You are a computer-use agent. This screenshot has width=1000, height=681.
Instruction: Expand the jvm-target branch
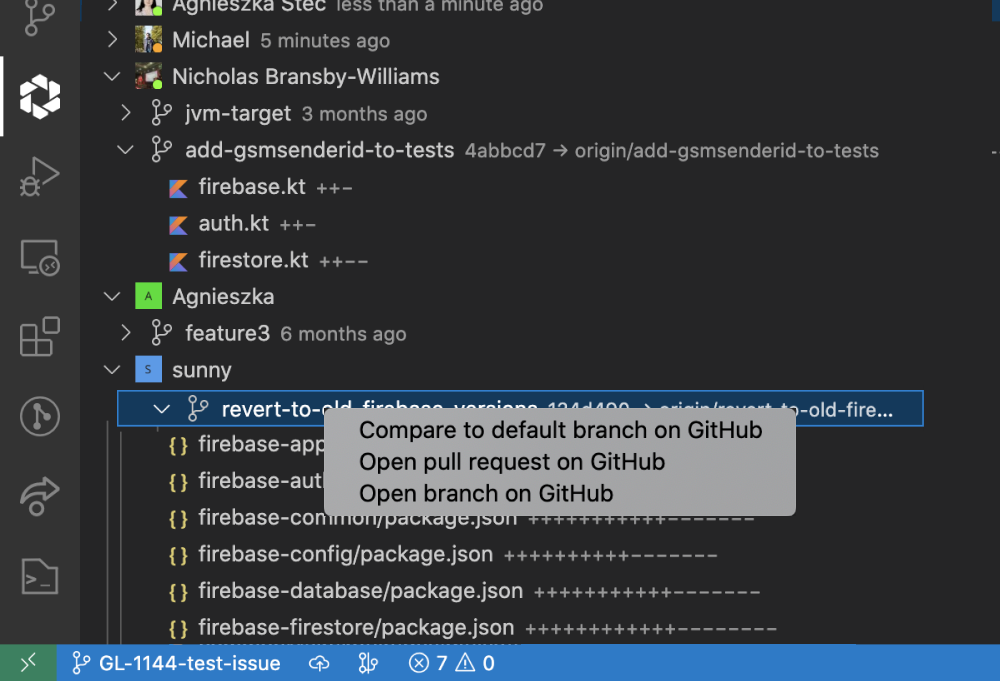click(126, 113)
